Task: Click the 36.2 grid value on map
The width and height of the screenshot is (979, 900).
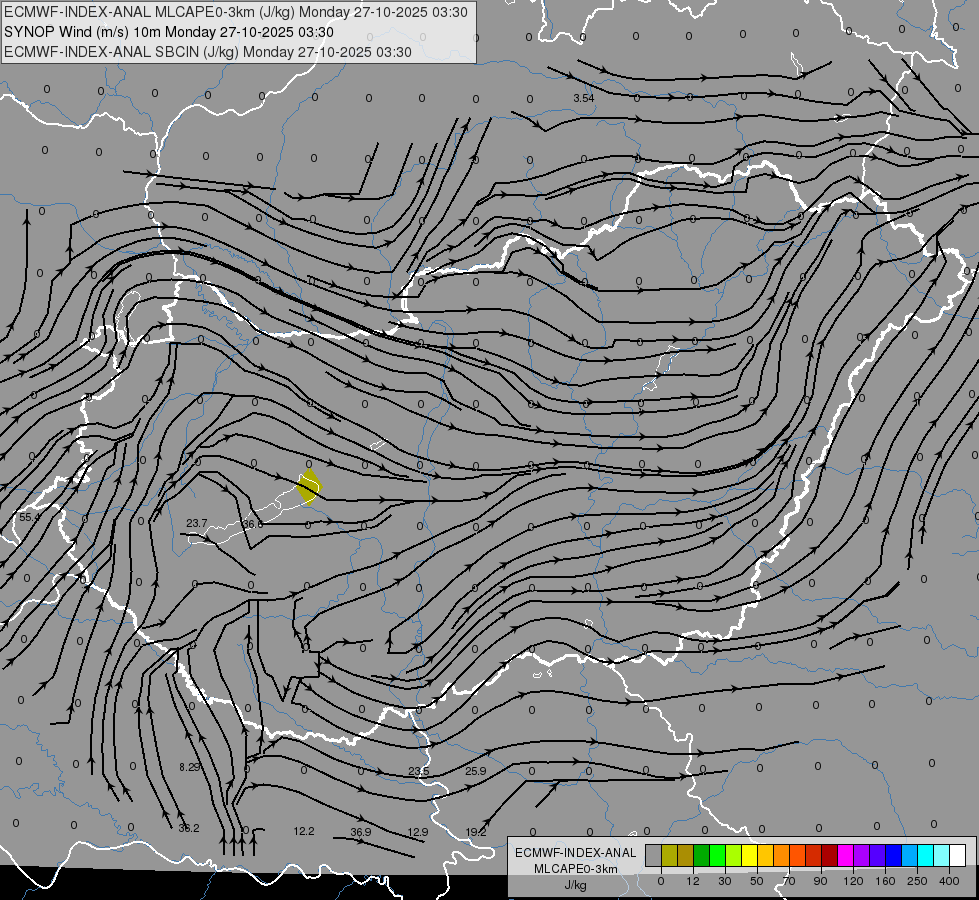Action: coord(189,828)
